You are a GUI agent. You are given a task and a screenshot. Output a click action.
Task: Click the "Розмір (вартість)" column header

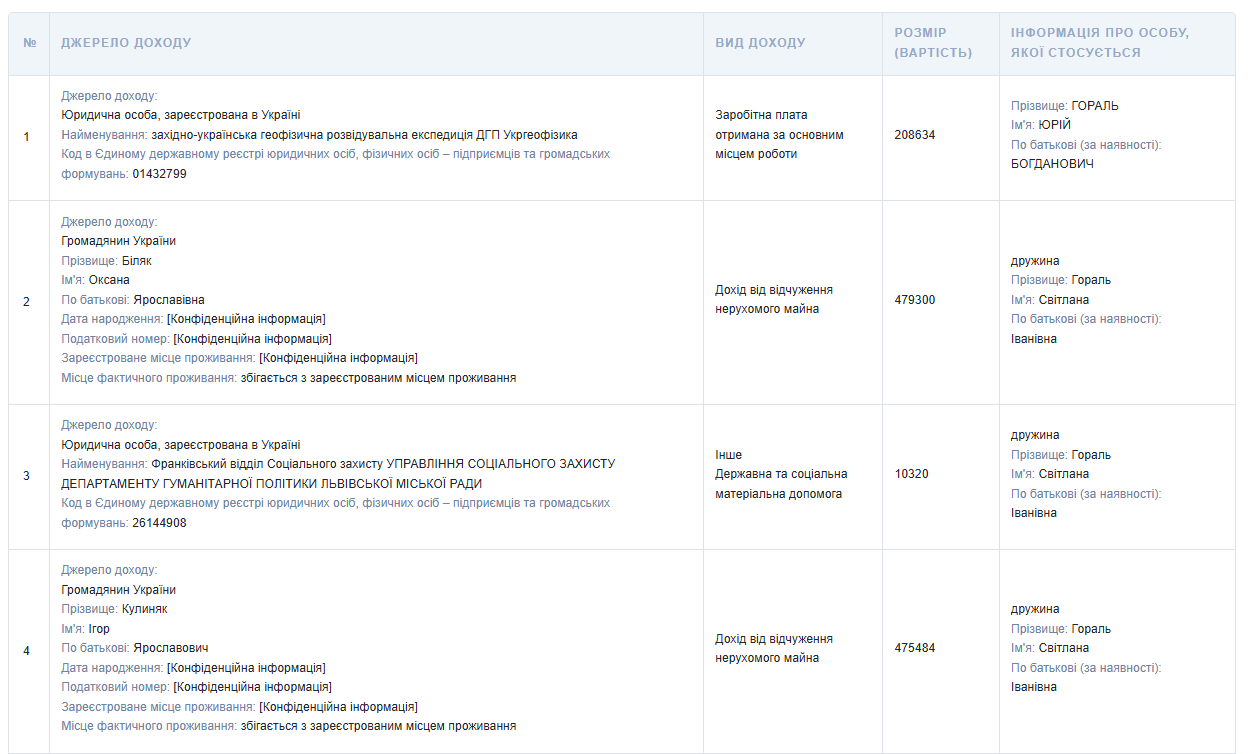[x=933, y=43]
